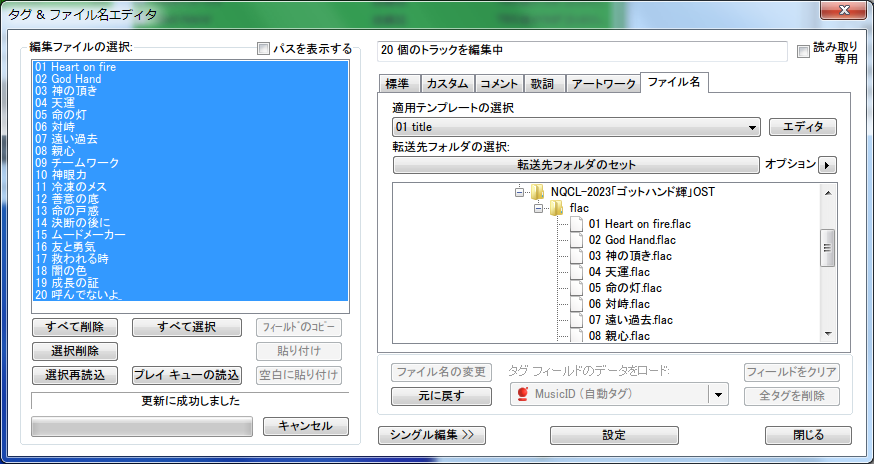Switch to the アートワーク tab
Screen dimensions: 874x464
(603, 84)
